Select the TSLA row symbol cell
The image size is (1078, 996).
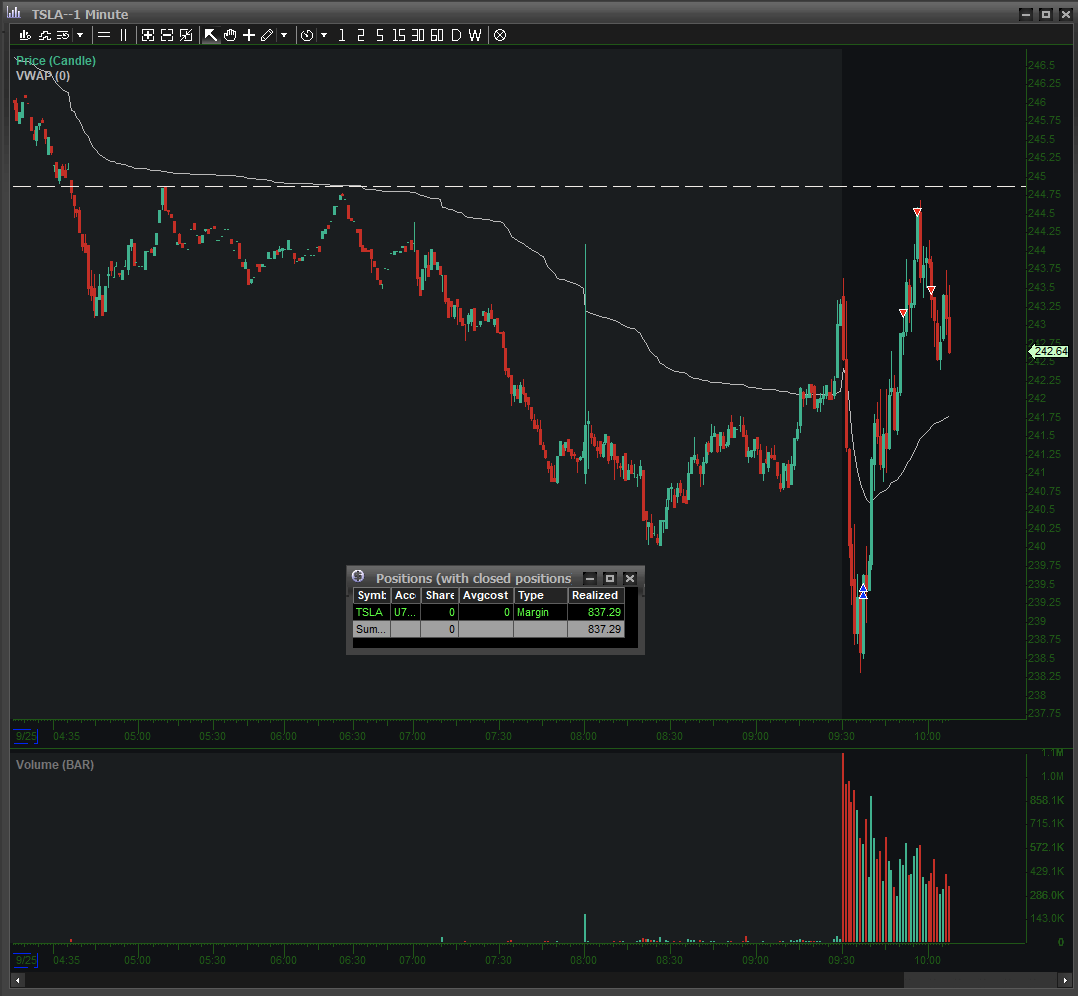pyautogui.click(x=371, y=612)
